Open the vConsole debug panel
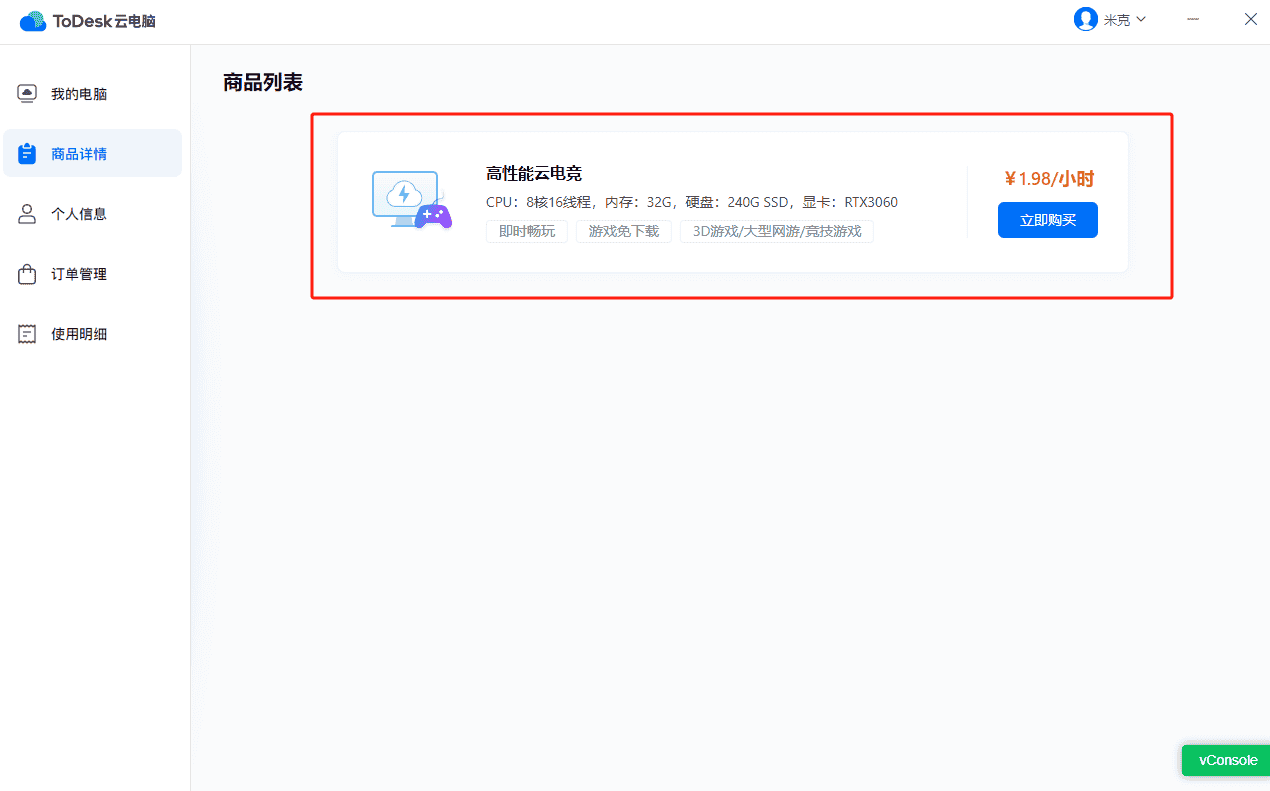The width and height of the screenshot is (1270, 791). click(1225, 760)
